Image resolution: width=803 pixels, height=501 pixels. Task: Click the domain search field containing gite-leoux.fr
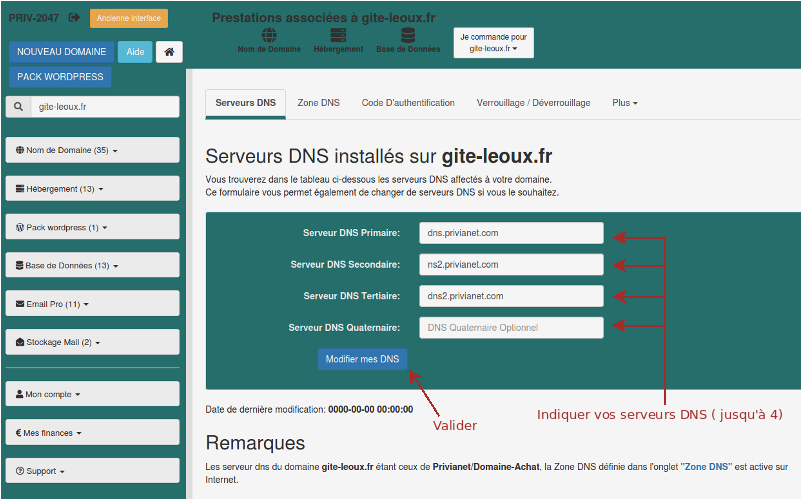click(x=105, y=107)
